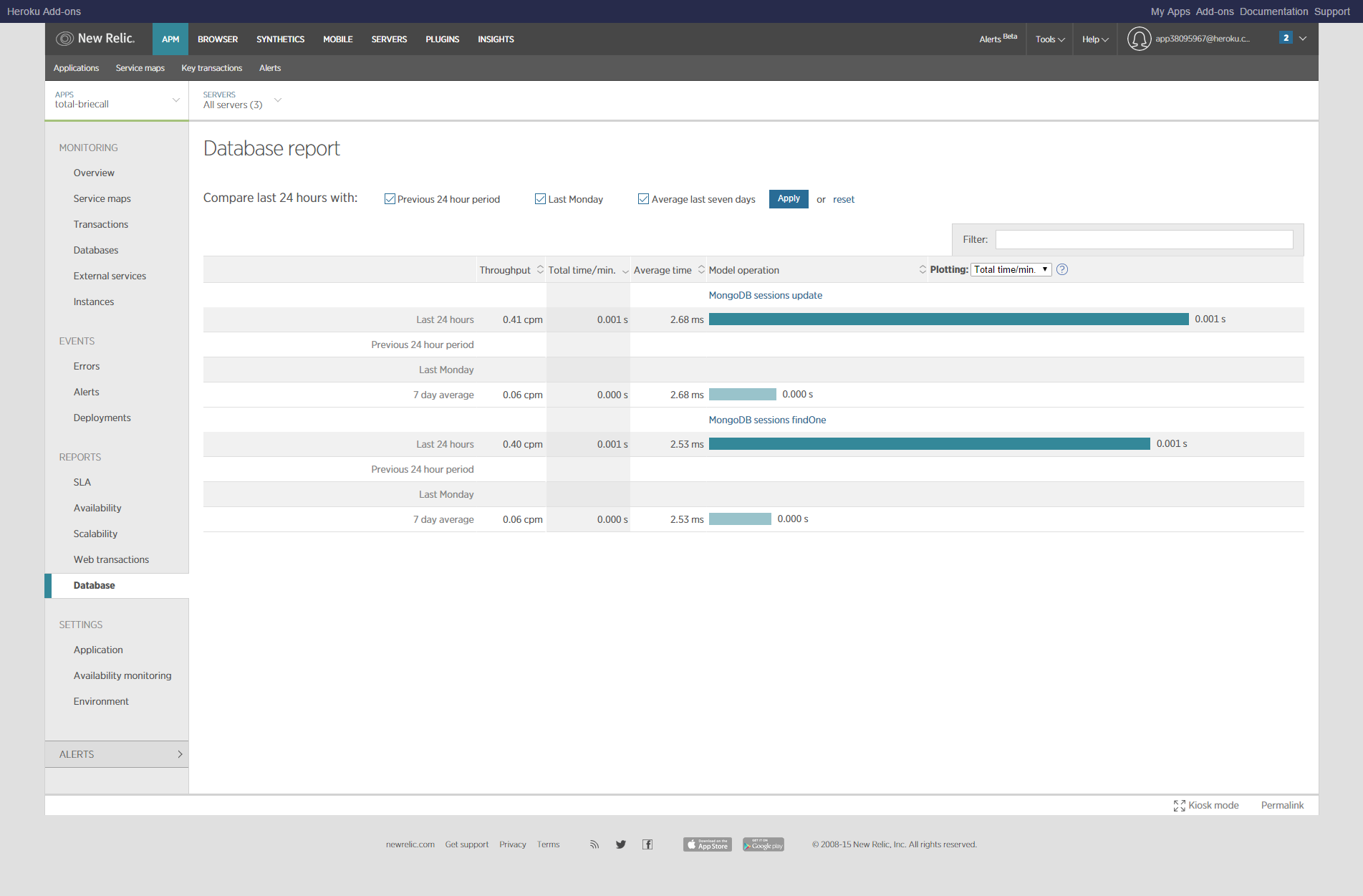Toggle Previous 24 hour period checkbox

pyautogui.click(x=390, y=199)
